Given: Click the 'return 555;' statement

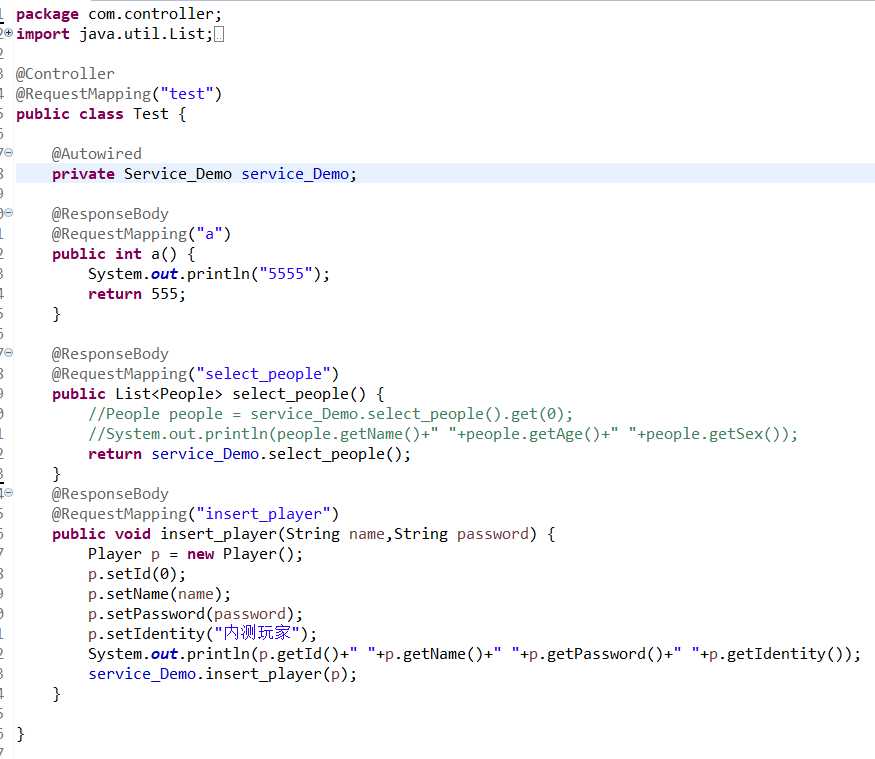Looking at the screenshot, I should pyautogui.click(x=137, y=294).
